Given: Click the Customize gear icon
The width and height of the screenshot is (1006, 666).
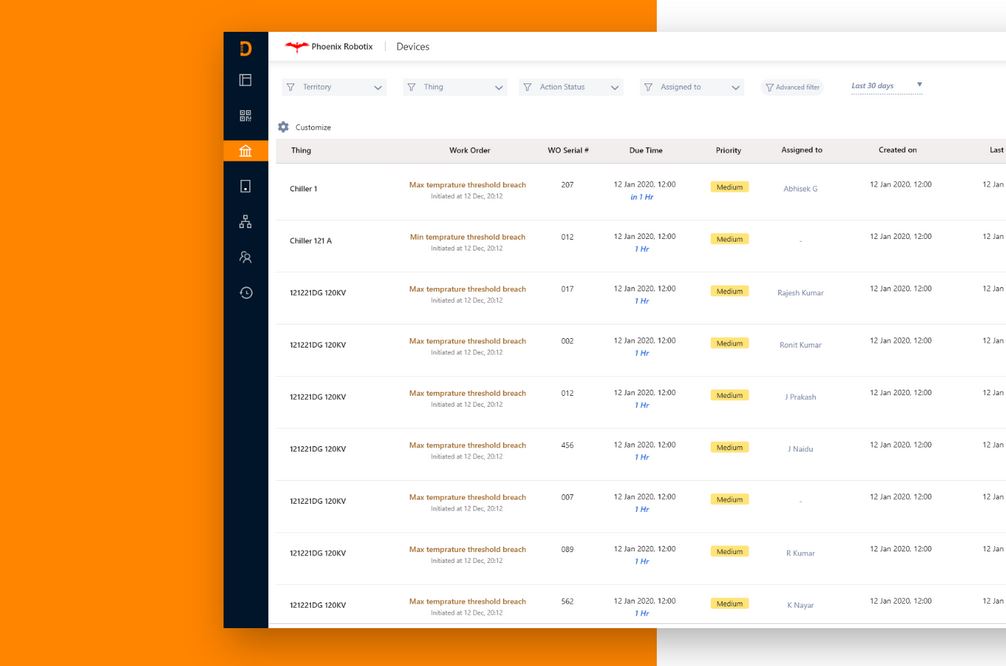Looking at the screenshot, I should [284, 127].
